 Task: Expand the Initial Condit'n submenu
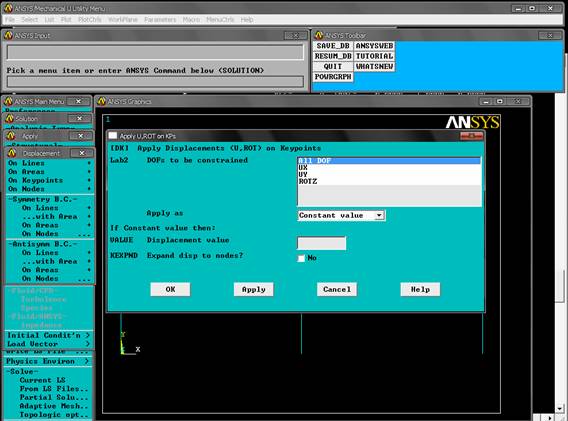(x=49, y=335)
